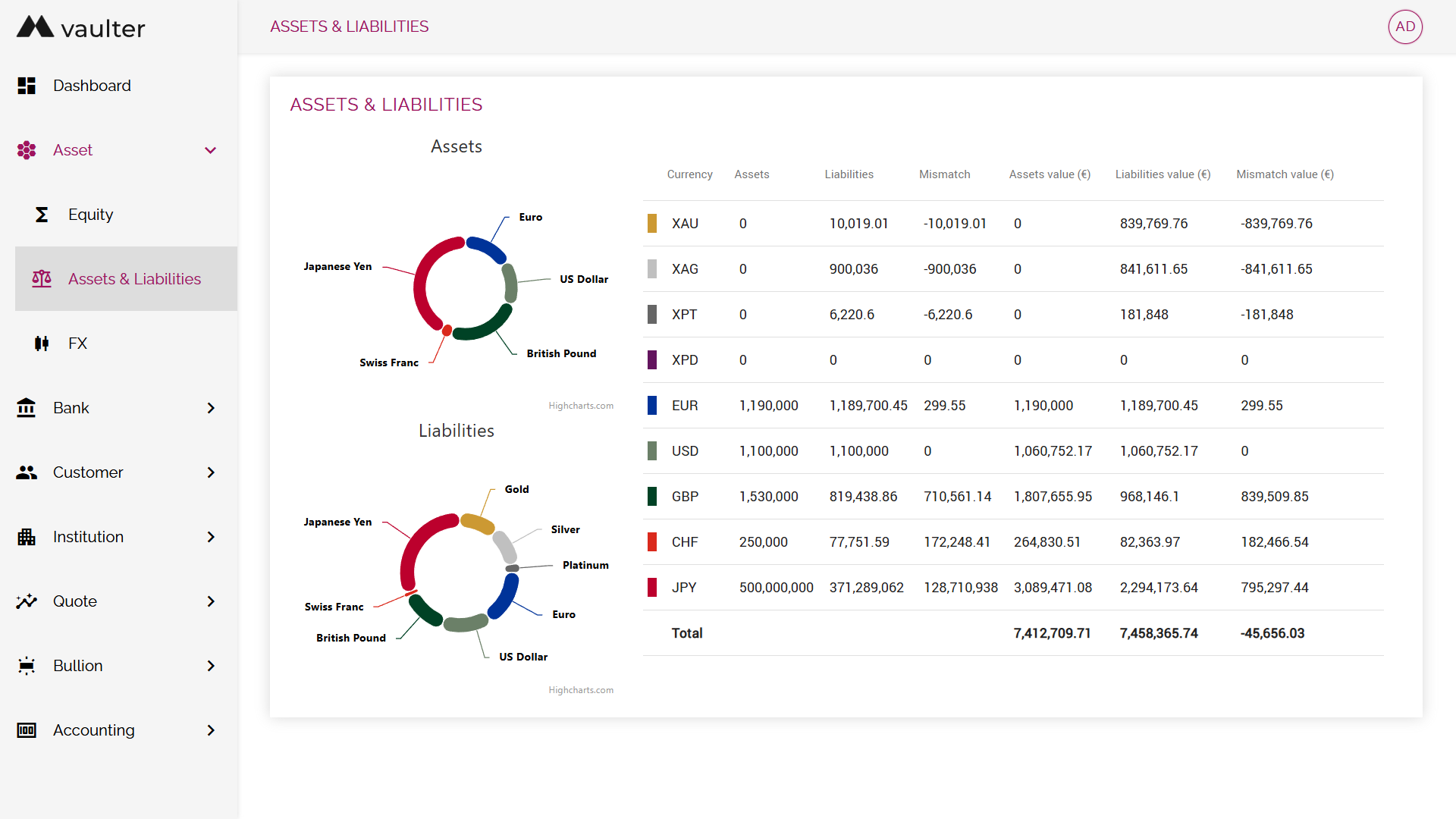Open Highcharts.com link under Assets chart

[x=581, y=406]
